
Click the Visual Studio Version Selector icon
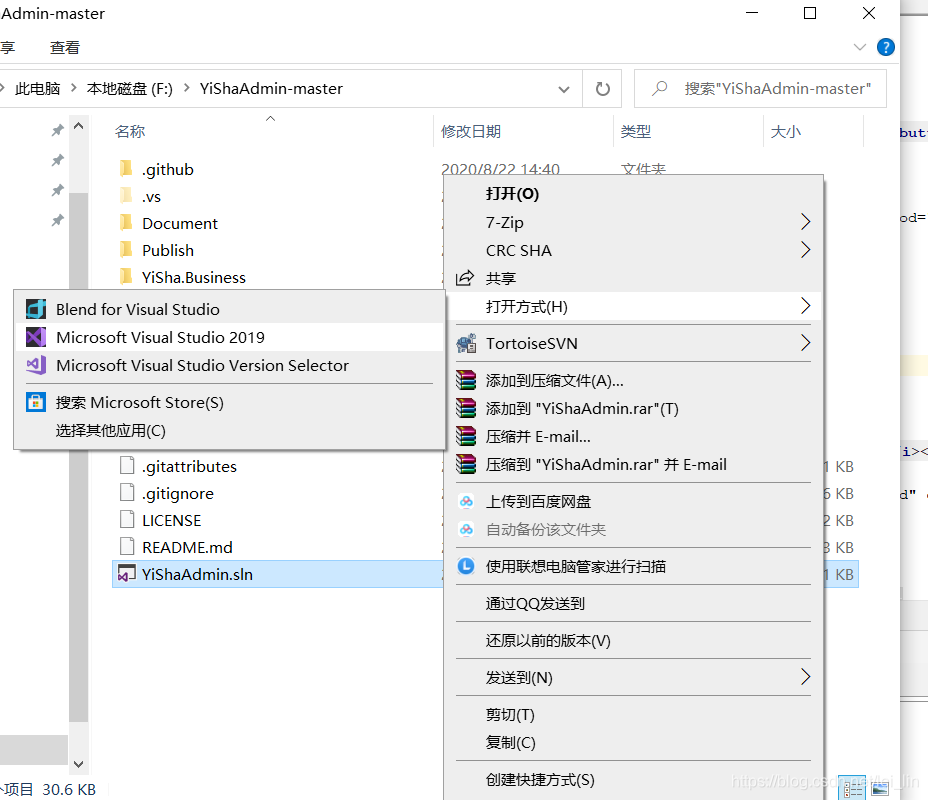point(36,365)
